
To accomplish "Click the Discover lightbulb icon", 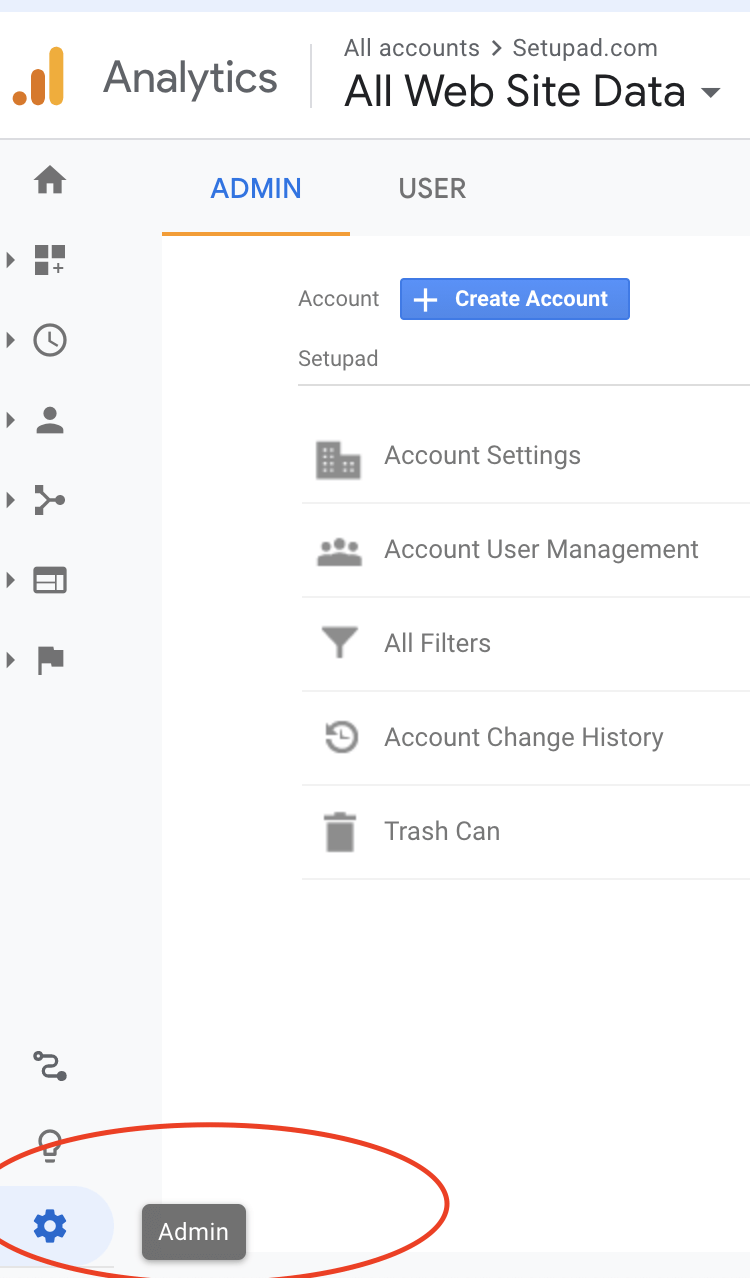I will (x=49, y=1147).
